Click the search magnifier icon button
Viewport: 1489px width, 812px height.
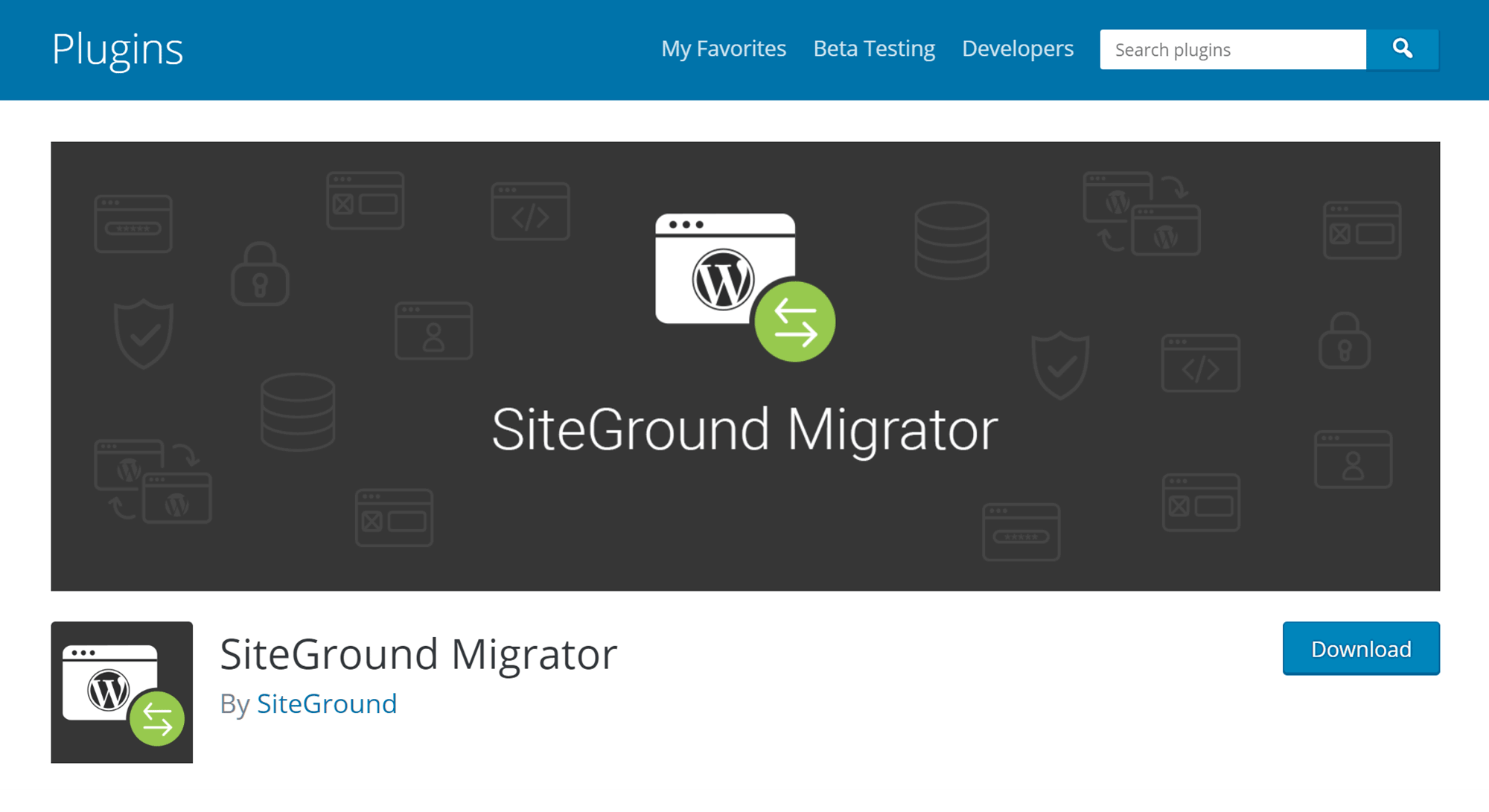click(1402, 49)
